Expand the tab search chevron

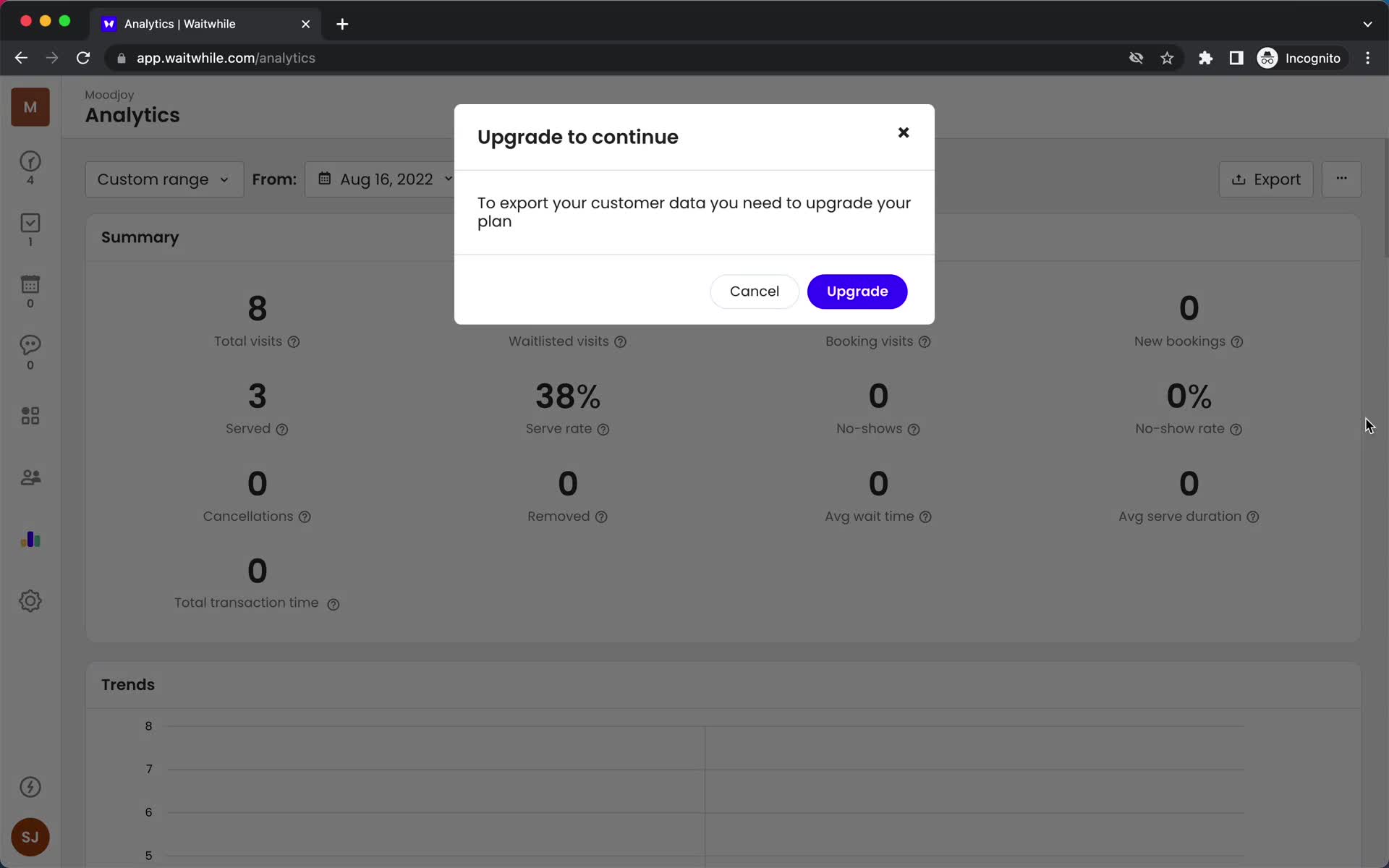coord(1367,24)
